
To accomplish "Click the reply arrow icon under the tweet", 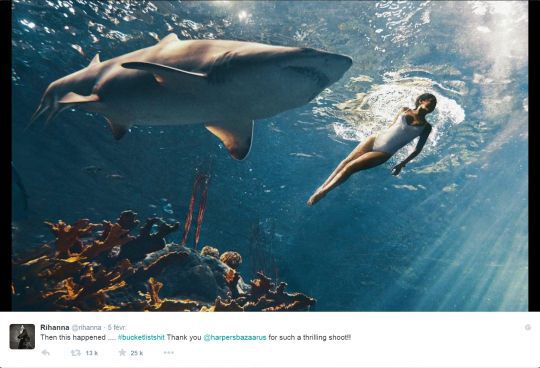I will 45,353.
